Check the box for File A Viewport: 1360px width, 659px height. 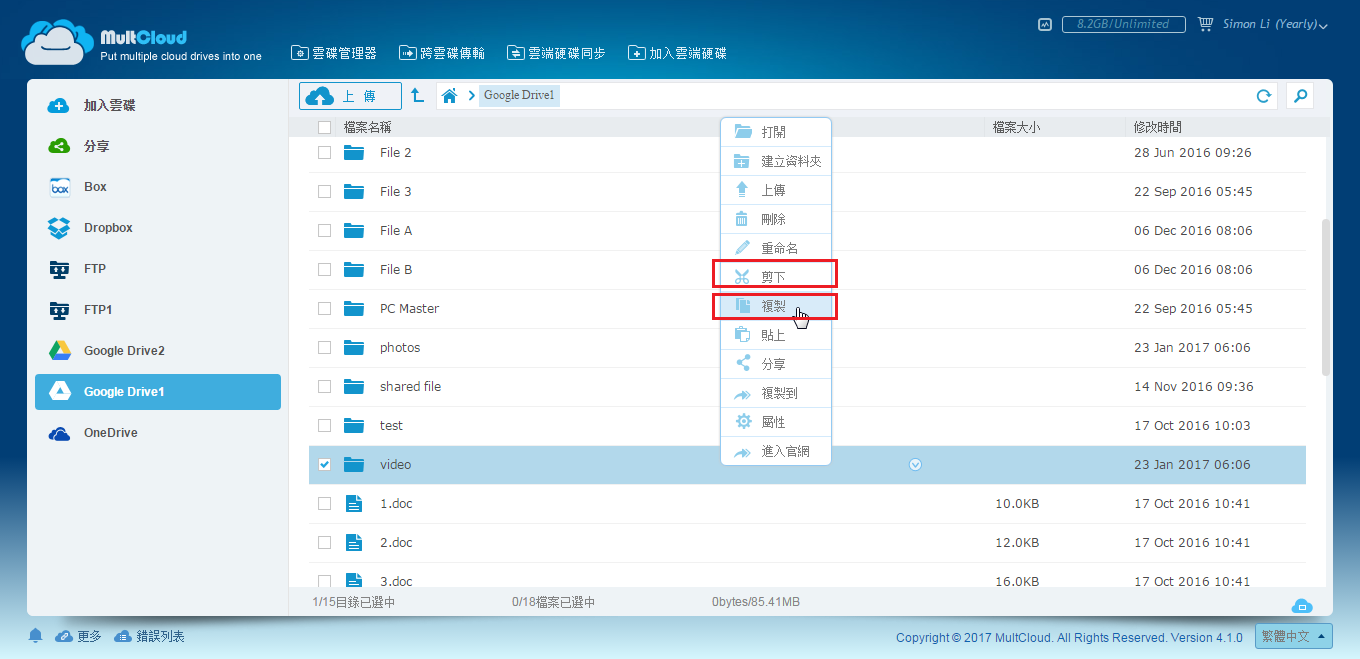coord(324,230)
